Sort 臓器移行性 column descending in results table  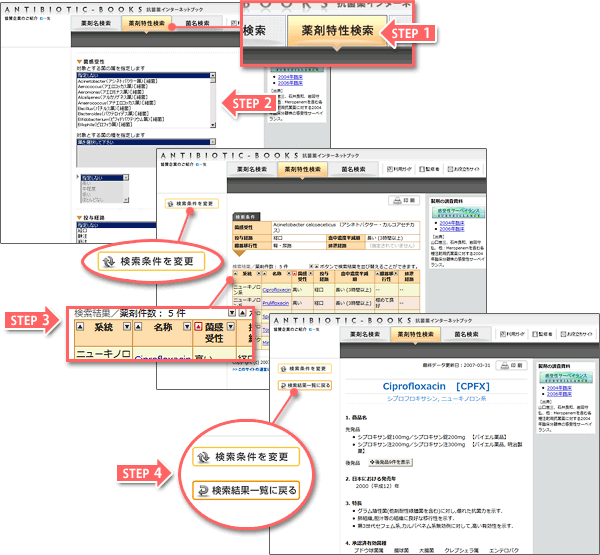(x=395, y=273)
